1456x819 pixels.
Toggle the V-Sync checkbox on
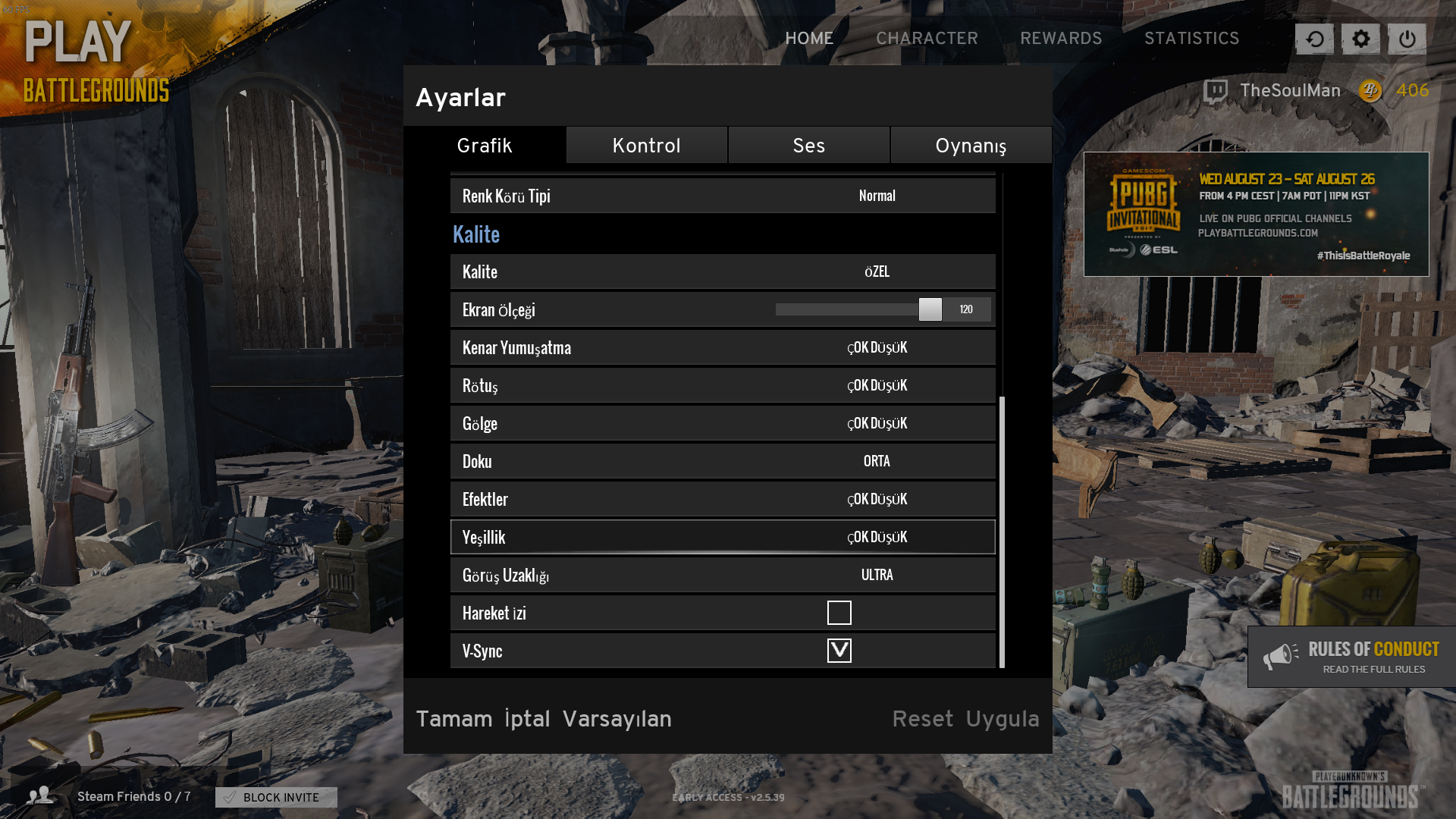tap(839, 650)
